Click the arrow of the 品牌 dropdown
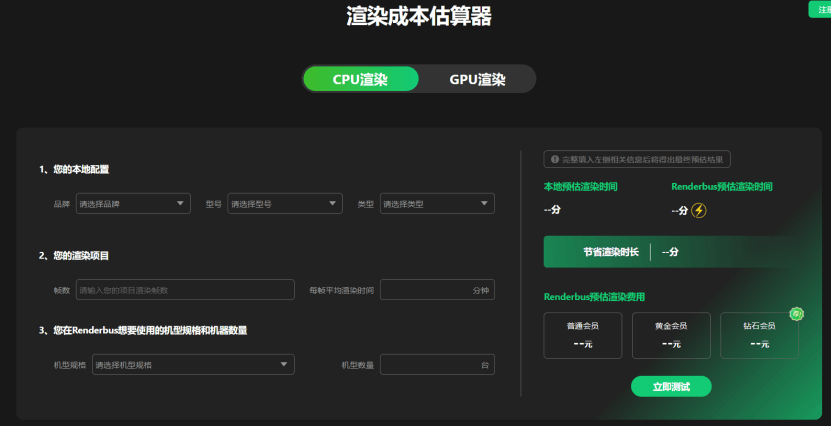This screenshot has height=427, width=831. point(180,203)
